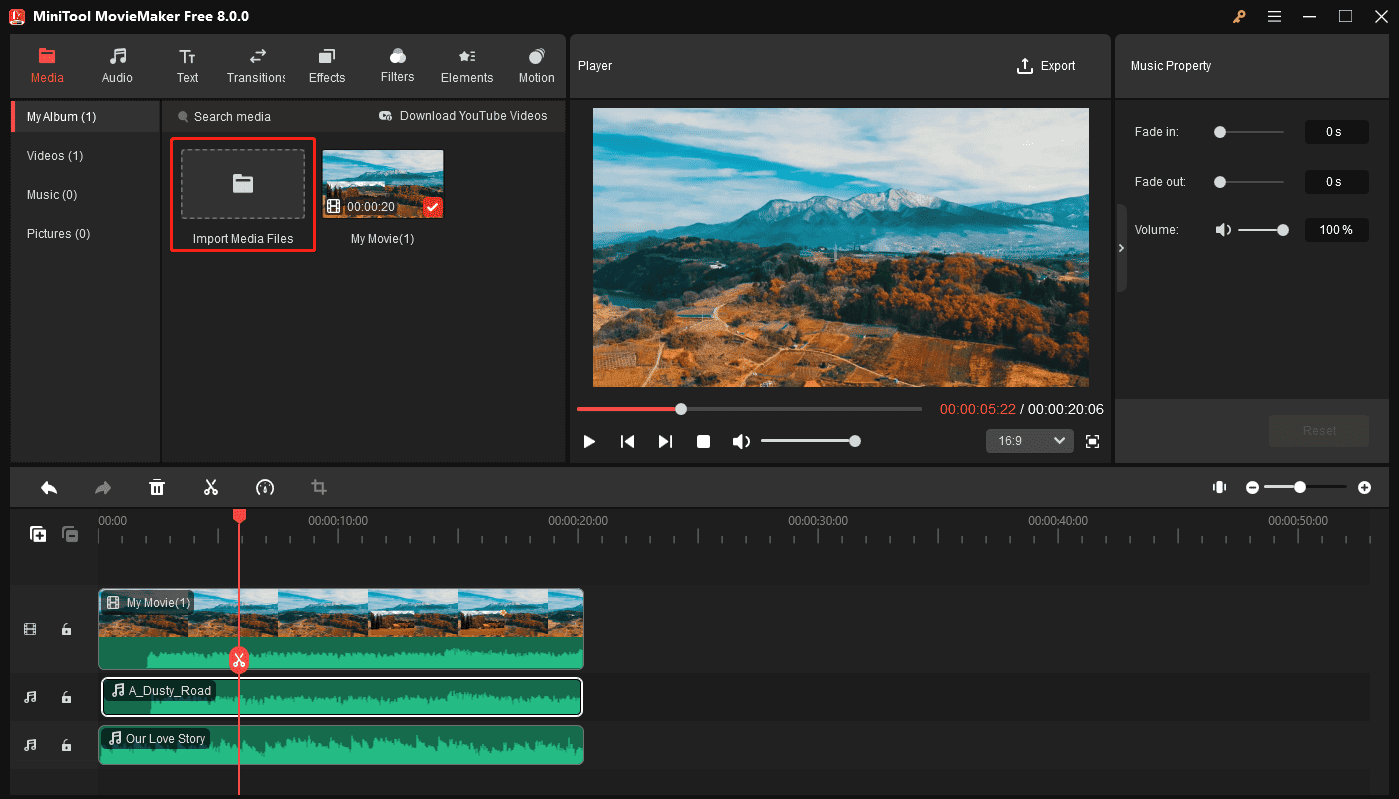Add a new track
The height and width of the screenshot is (799, 1399).
[38, 534]
